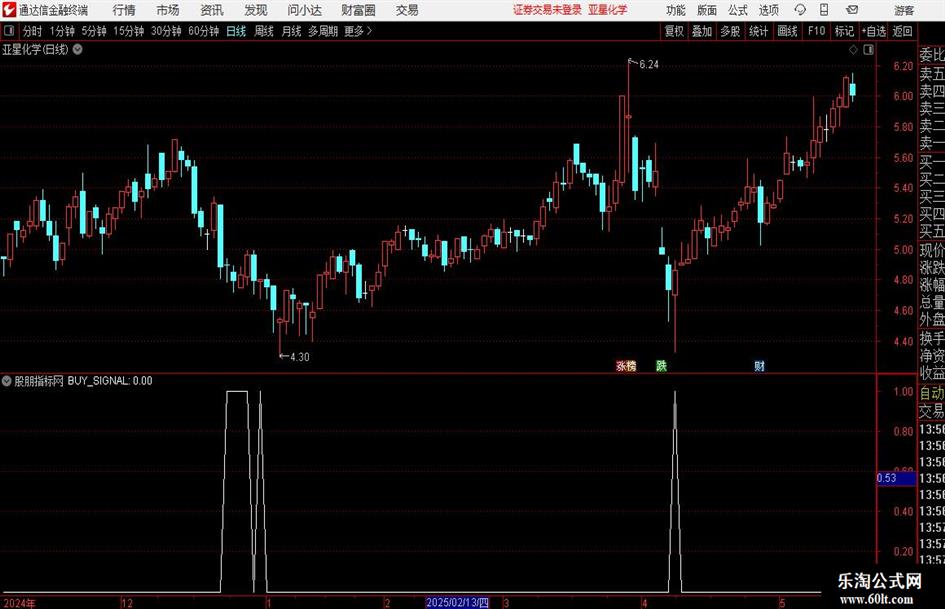Click the 财 event marker on chart
Image resolution: width=945 pixels, height=609 pixels.
759,365
